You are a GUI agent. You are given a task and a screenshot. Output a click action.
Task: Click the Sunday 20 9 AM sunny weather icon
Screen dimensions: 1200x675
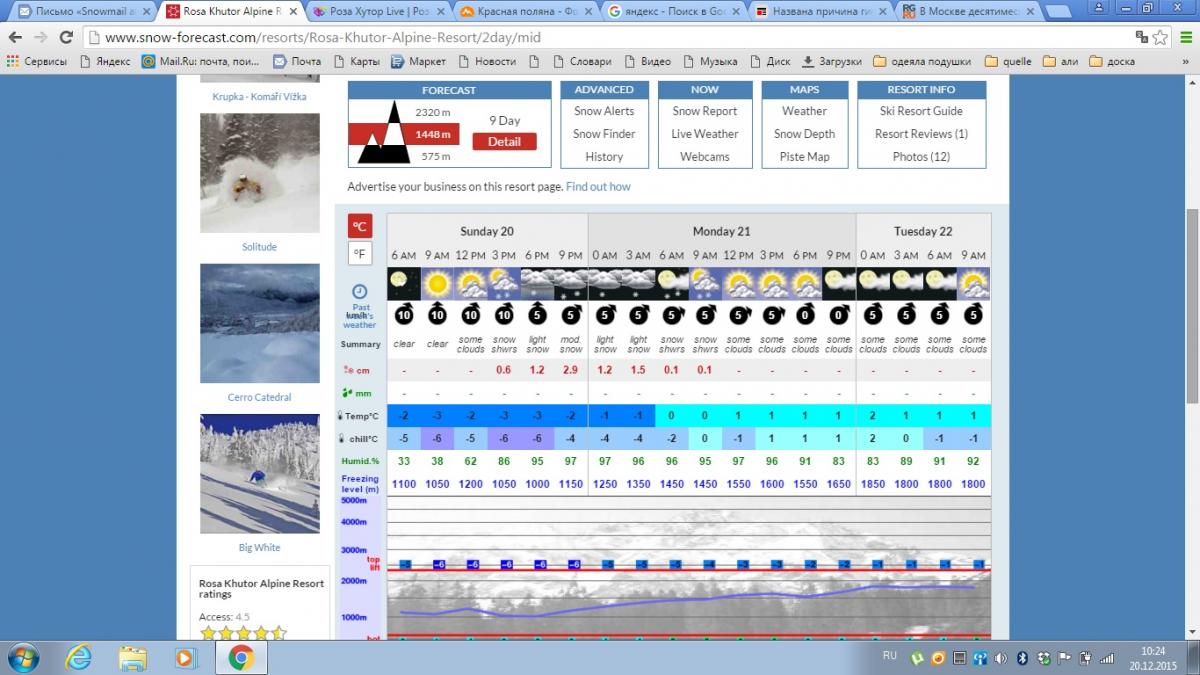pos(437,283)
